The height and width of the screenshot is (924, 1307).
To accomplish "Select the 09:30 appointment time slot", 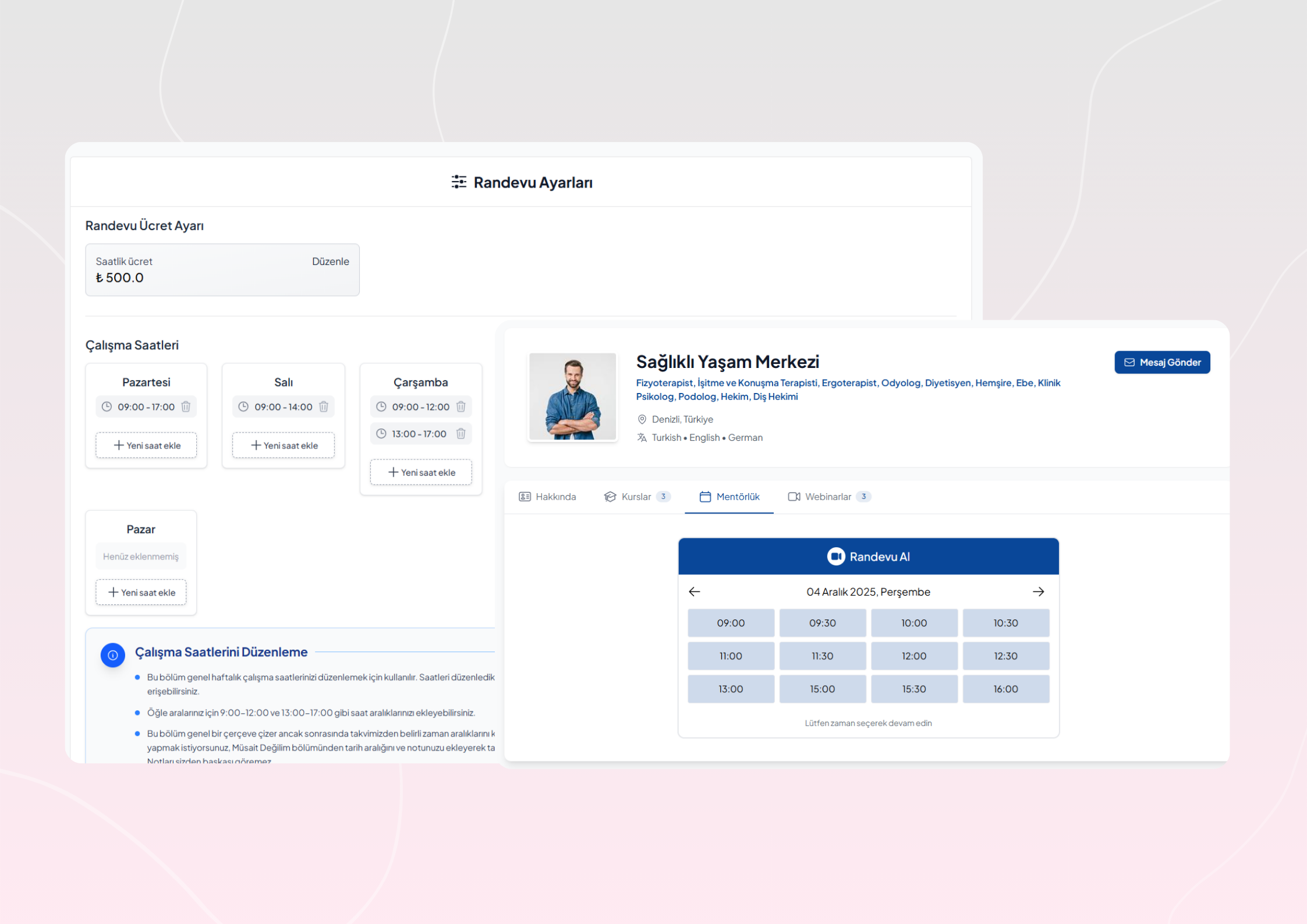I will [822, 623].
